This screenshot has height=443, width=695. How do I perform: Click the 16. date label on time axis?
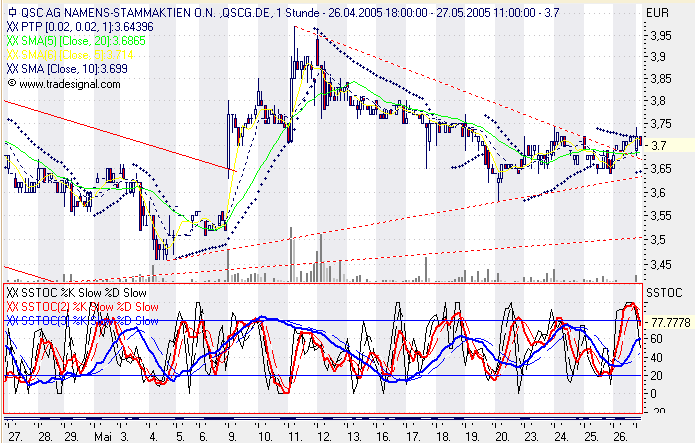[383, 437]
